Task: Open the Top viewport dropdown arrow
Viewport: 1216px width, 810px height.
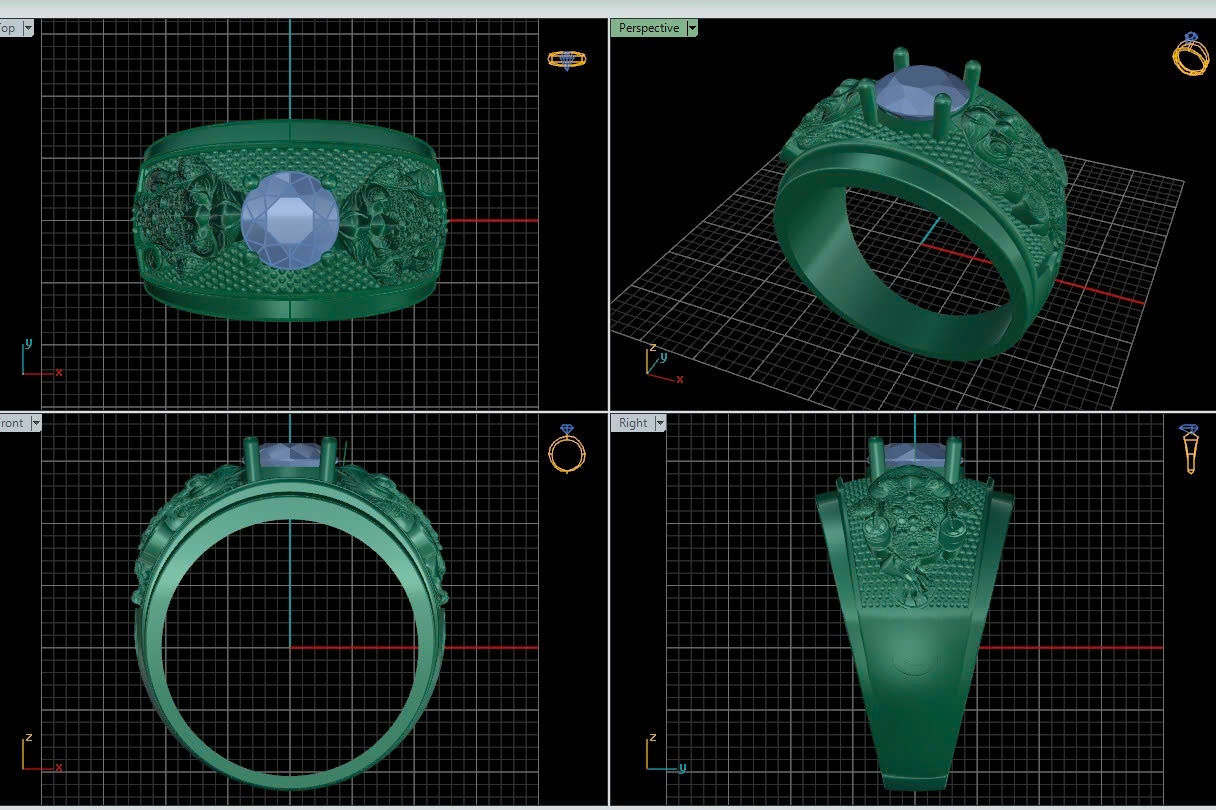Action: point(27,28)
